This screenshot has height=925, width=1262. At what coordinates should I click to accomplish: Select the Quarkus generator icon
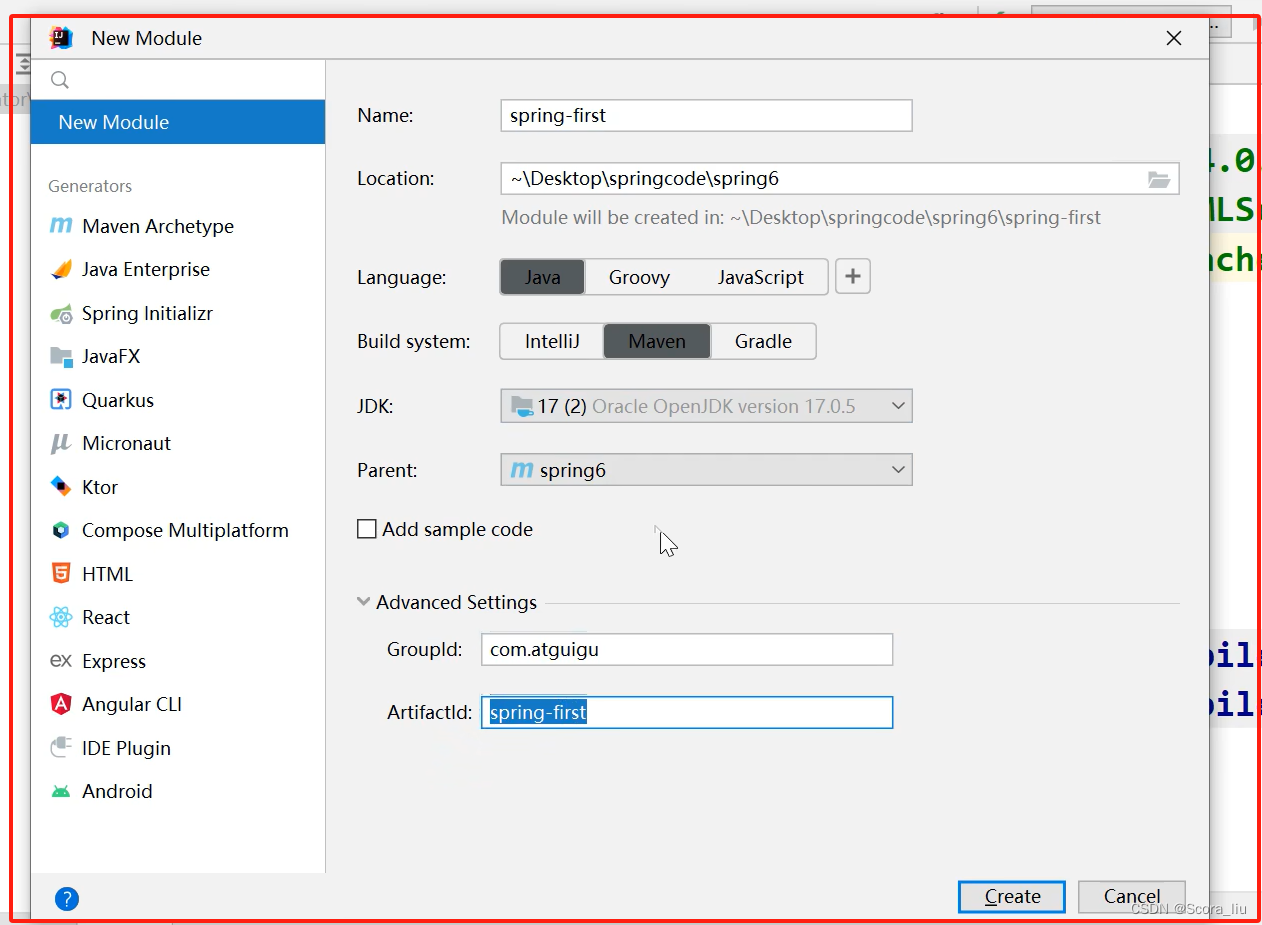(61, 400)
